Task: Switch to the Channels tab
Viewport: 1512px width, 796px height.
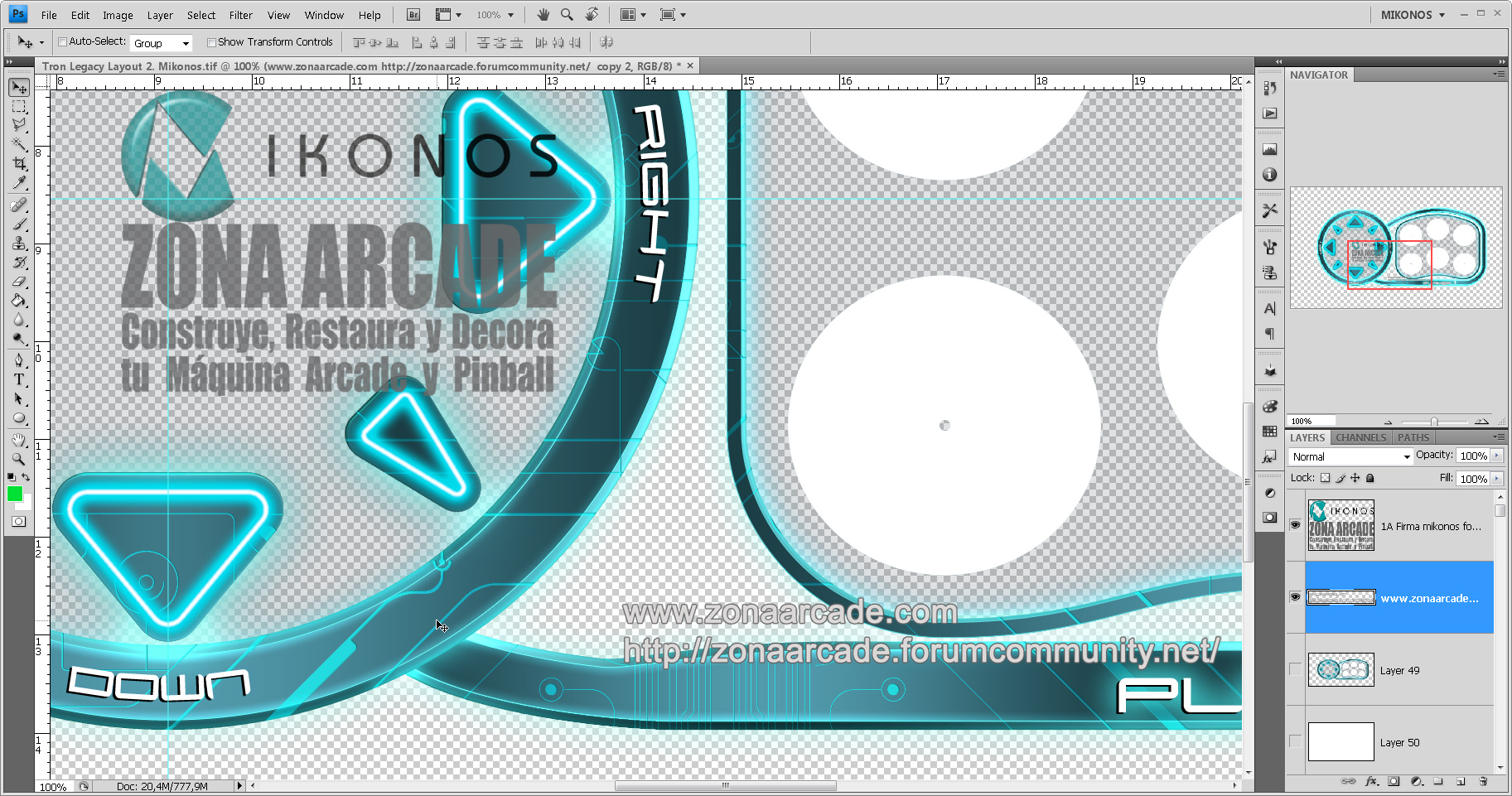Action: [1360, 437]
